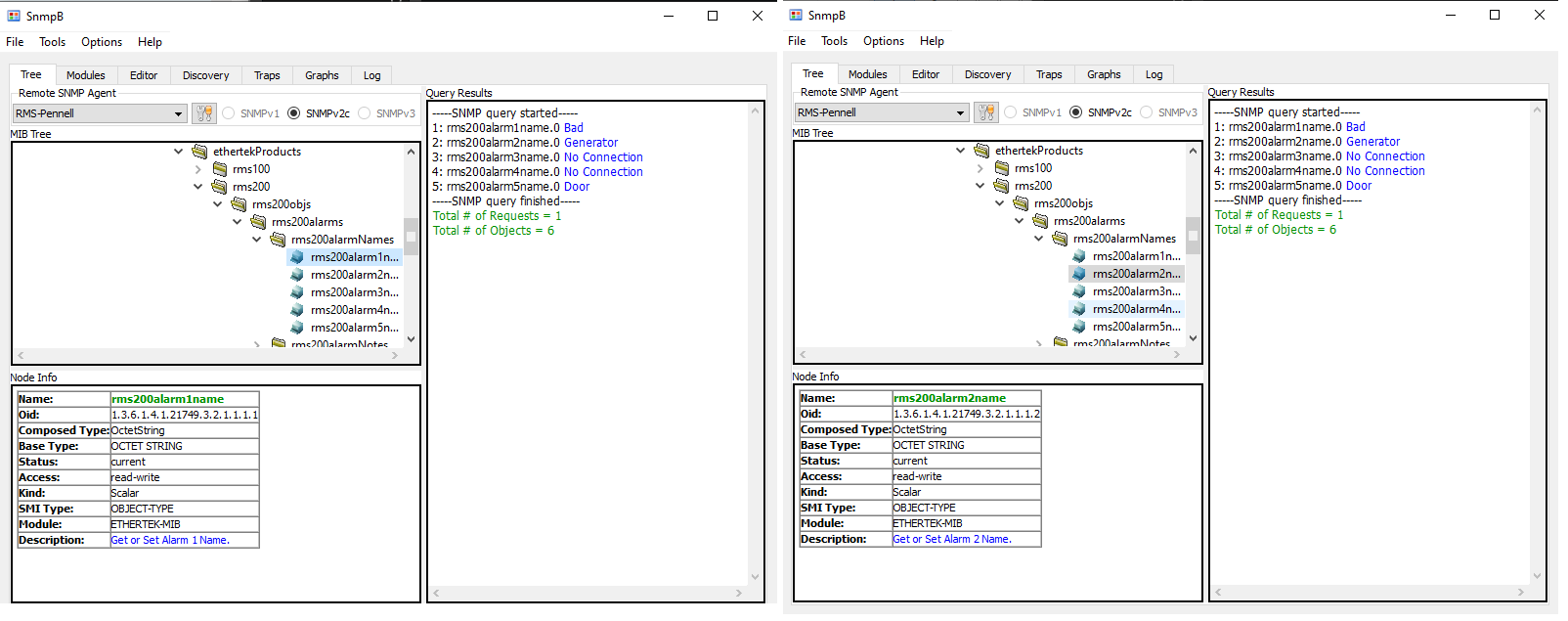
Task: Select the SNMPv1 radio button in left window
Action: pos(229,113)
